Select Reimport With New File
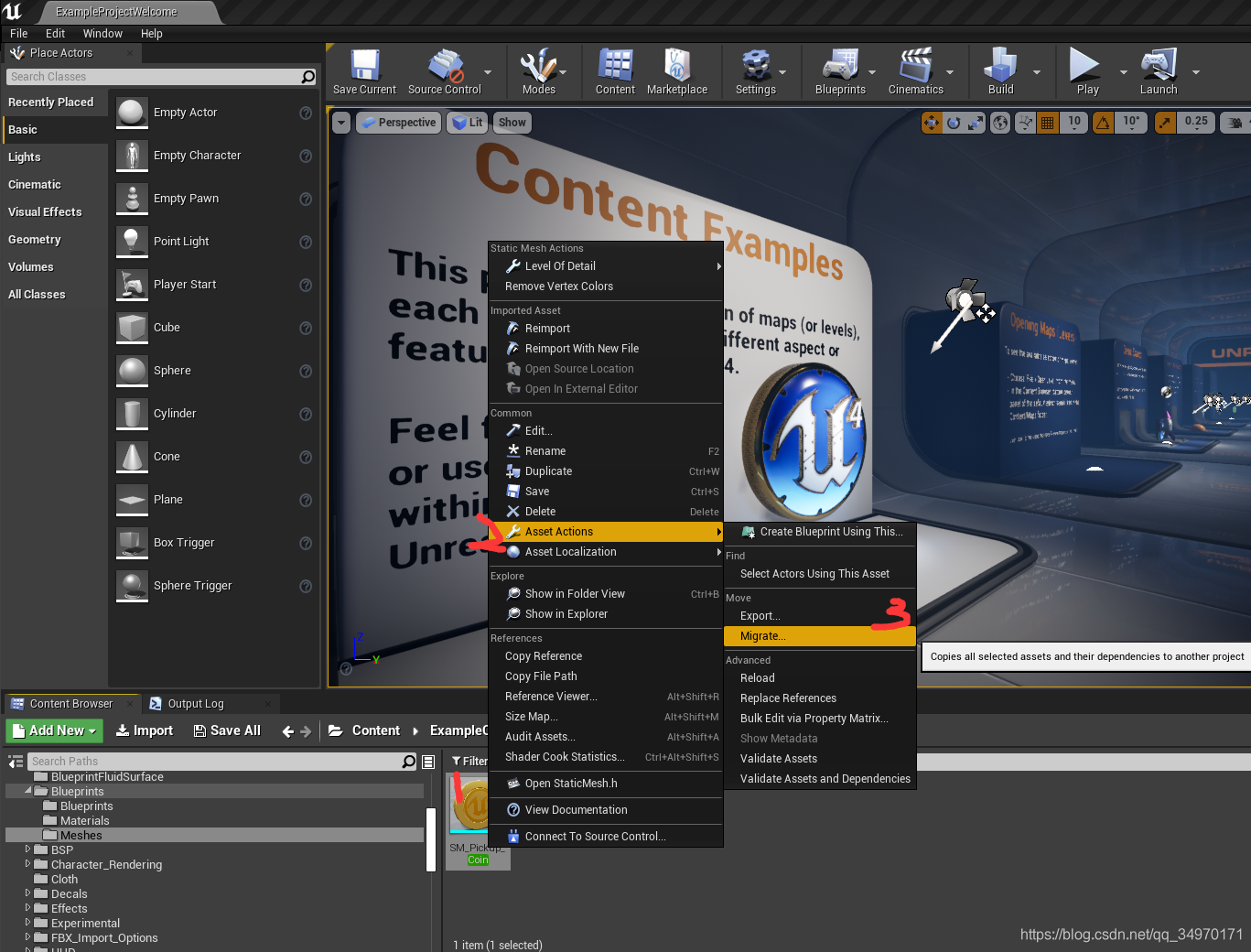 [x=606, y=349]
